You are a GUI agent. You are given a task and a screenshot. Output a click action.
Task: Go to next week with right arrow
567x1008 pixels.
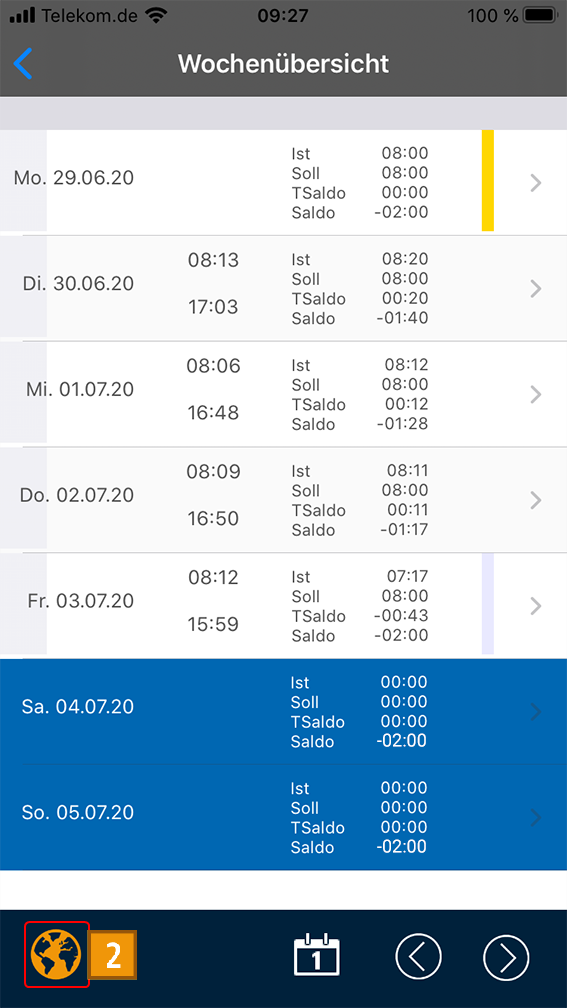506,957
